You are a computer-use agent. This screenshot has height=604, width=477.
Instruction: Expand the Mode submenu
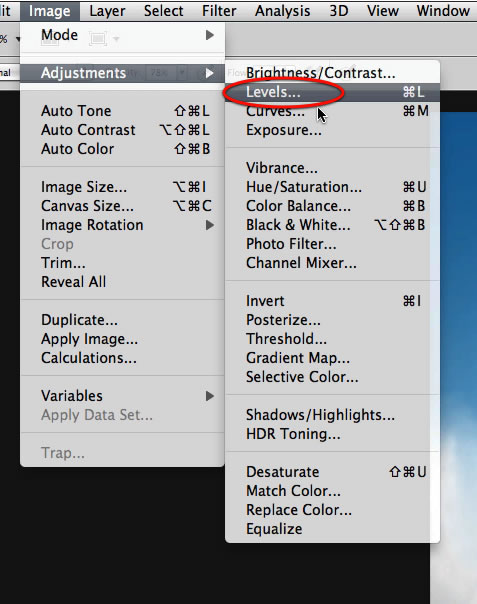click(123, 35)
